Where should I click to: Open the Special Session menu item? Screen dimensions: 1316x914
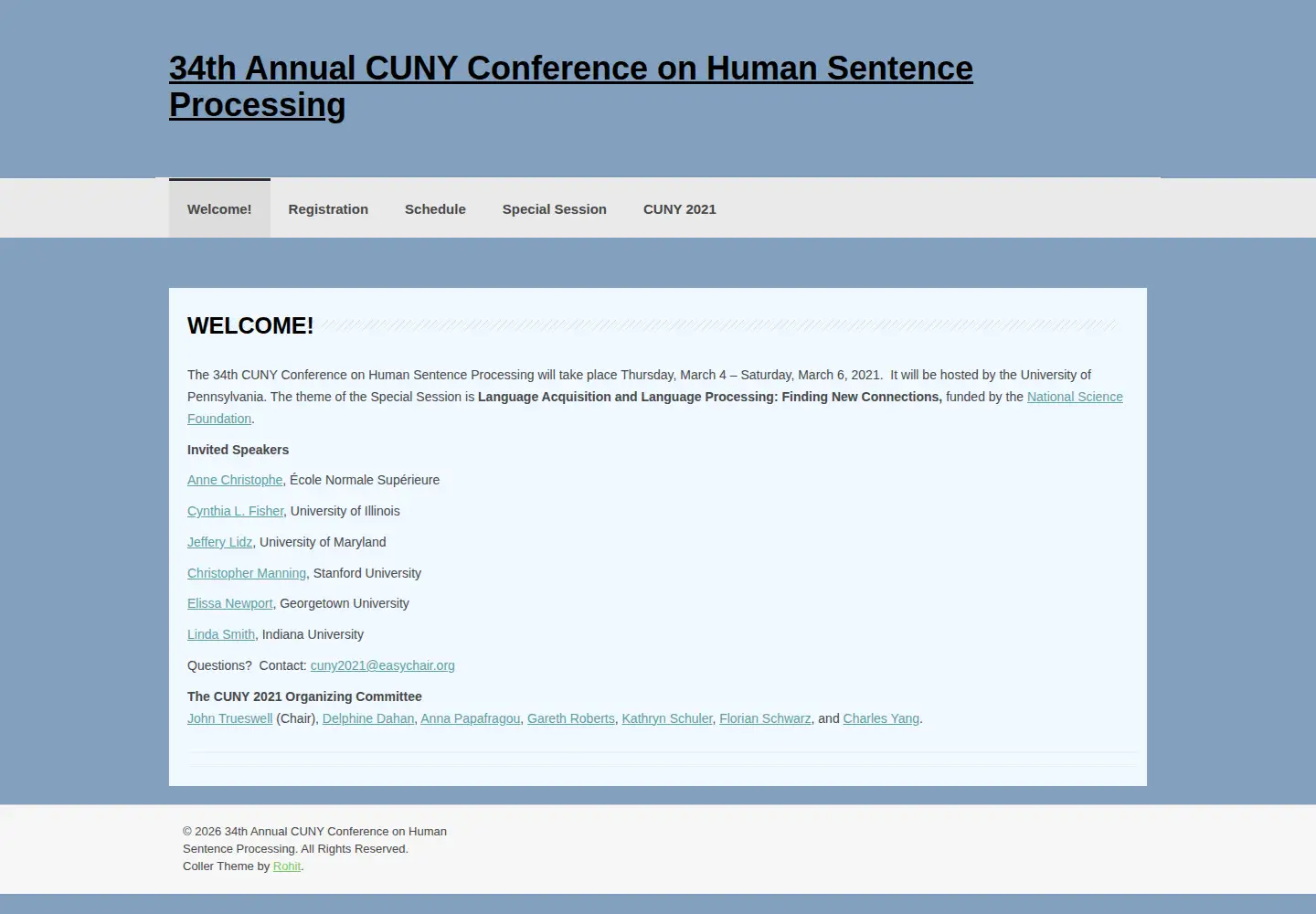pyautogui.click(x=554, y=208)
